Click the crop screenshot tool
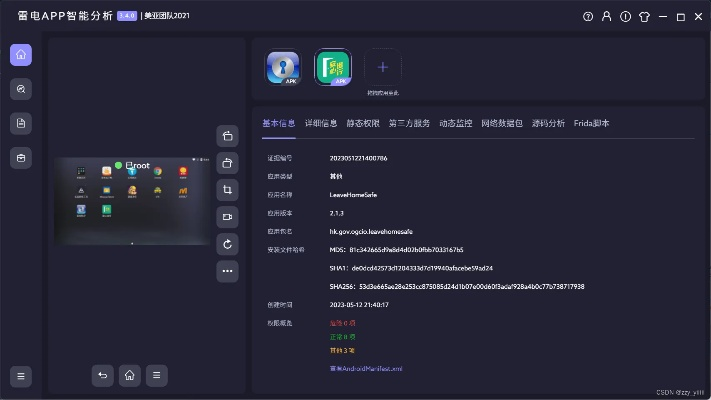711x400 pixels. tap(228, 190)
